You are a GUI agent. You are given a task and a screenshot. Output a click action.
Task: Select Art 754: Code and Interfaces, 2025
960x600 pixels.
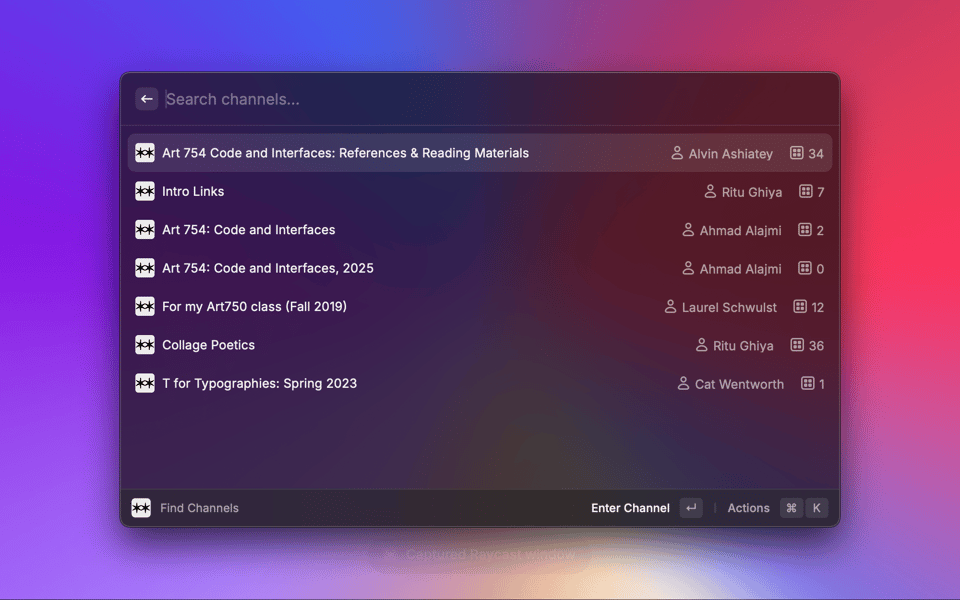click(x=268, y=268)
